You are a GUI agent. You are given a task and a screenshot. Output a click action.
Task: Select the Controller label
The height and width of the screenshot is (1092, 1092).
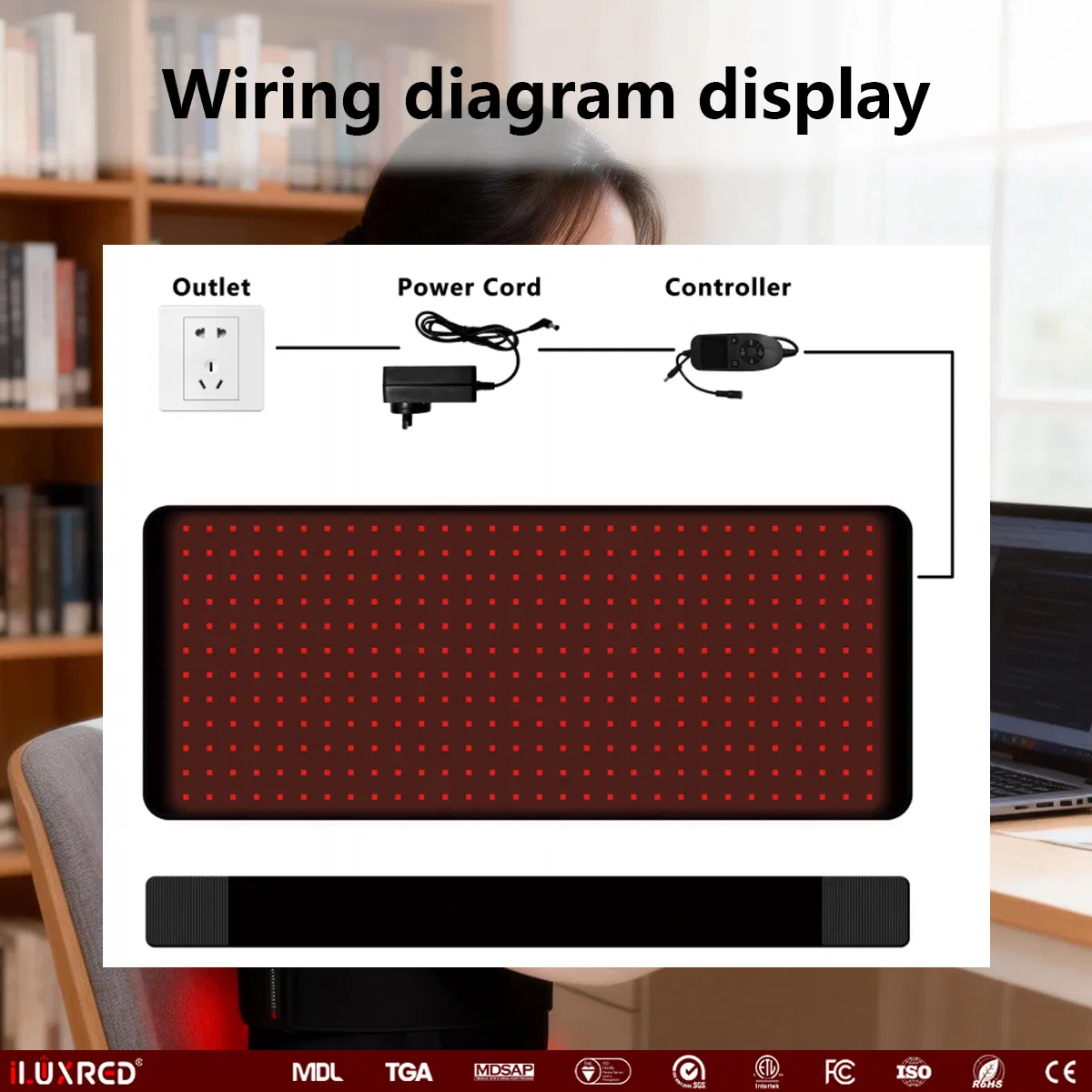727,288
